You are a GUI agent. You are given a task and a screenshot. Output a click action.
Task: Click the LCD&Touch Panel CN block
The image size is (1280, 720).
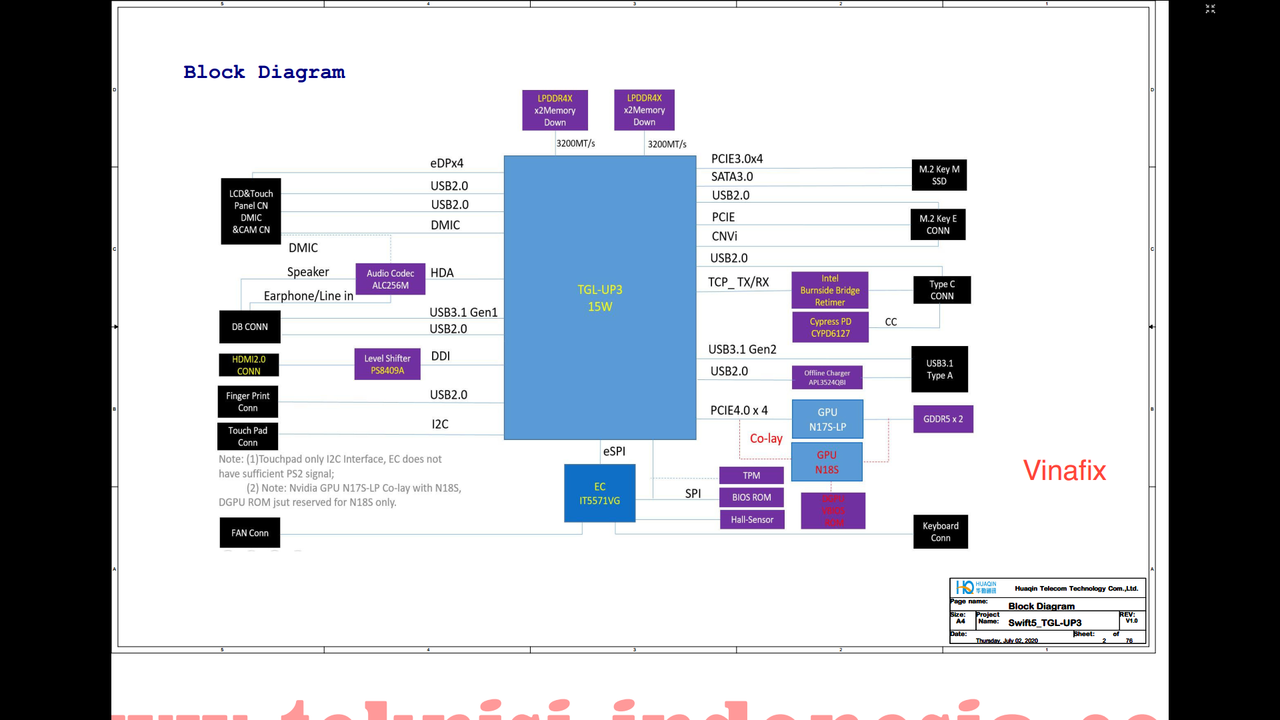point(251,211)
